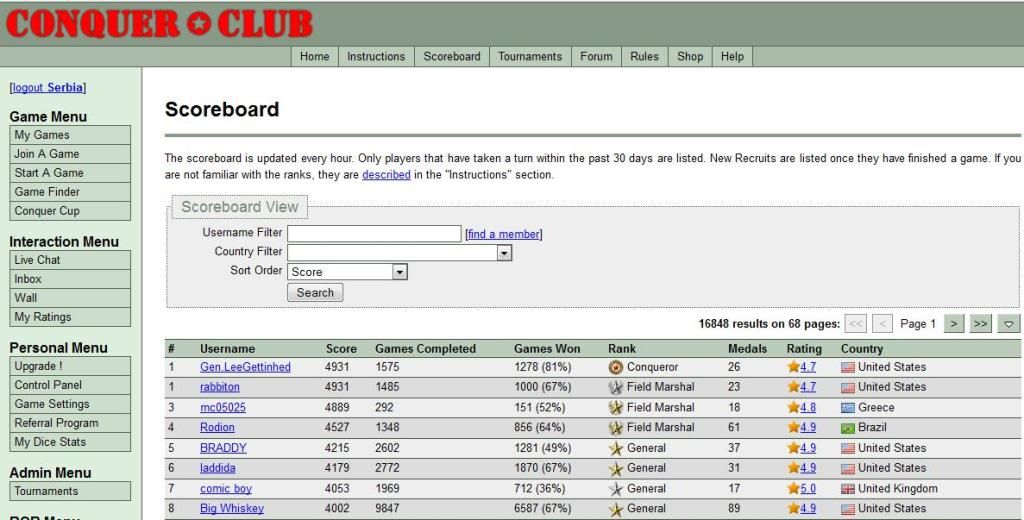Image resolution: width=1024 pixels, height=520 pixels.
Task: Open comic boy's 5.0 rating link
Action: click(808, 489)
